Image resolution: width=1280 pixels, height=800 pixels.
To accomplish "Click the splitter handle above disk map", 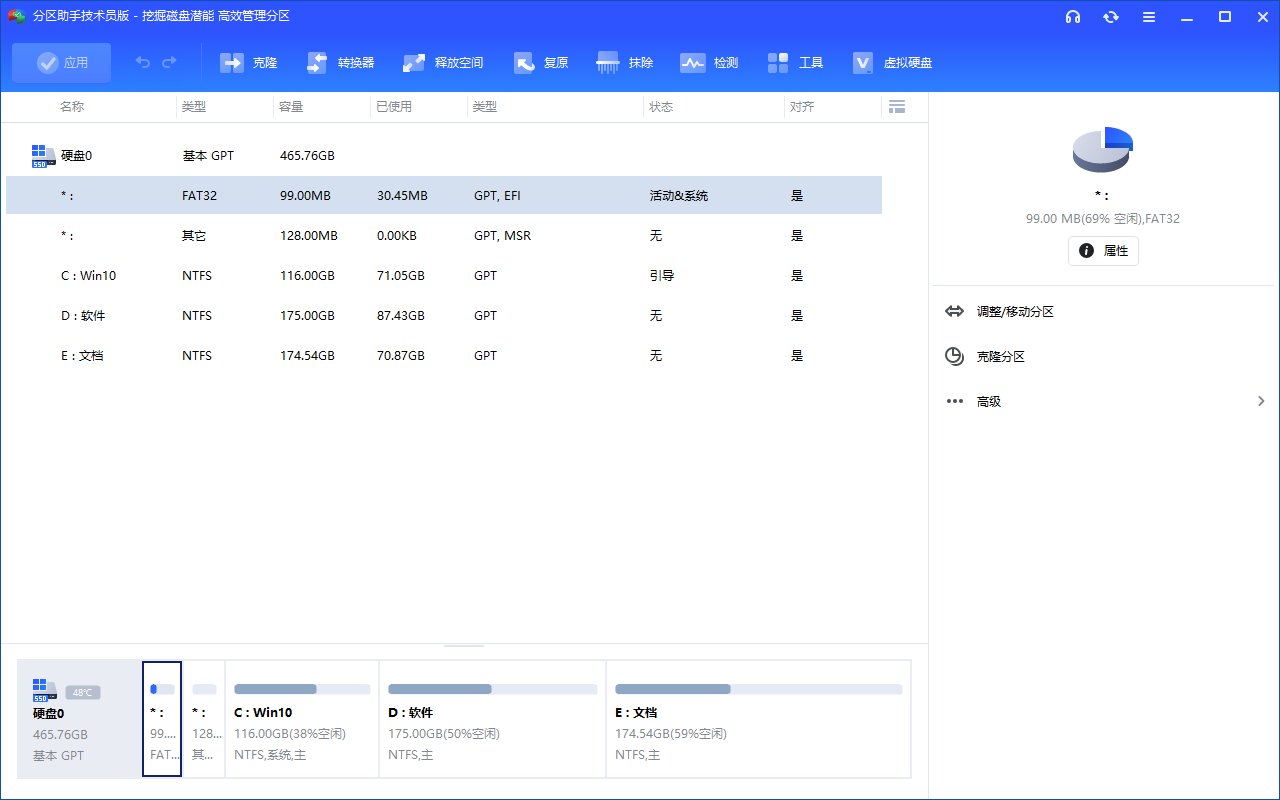I will point(464,646).
